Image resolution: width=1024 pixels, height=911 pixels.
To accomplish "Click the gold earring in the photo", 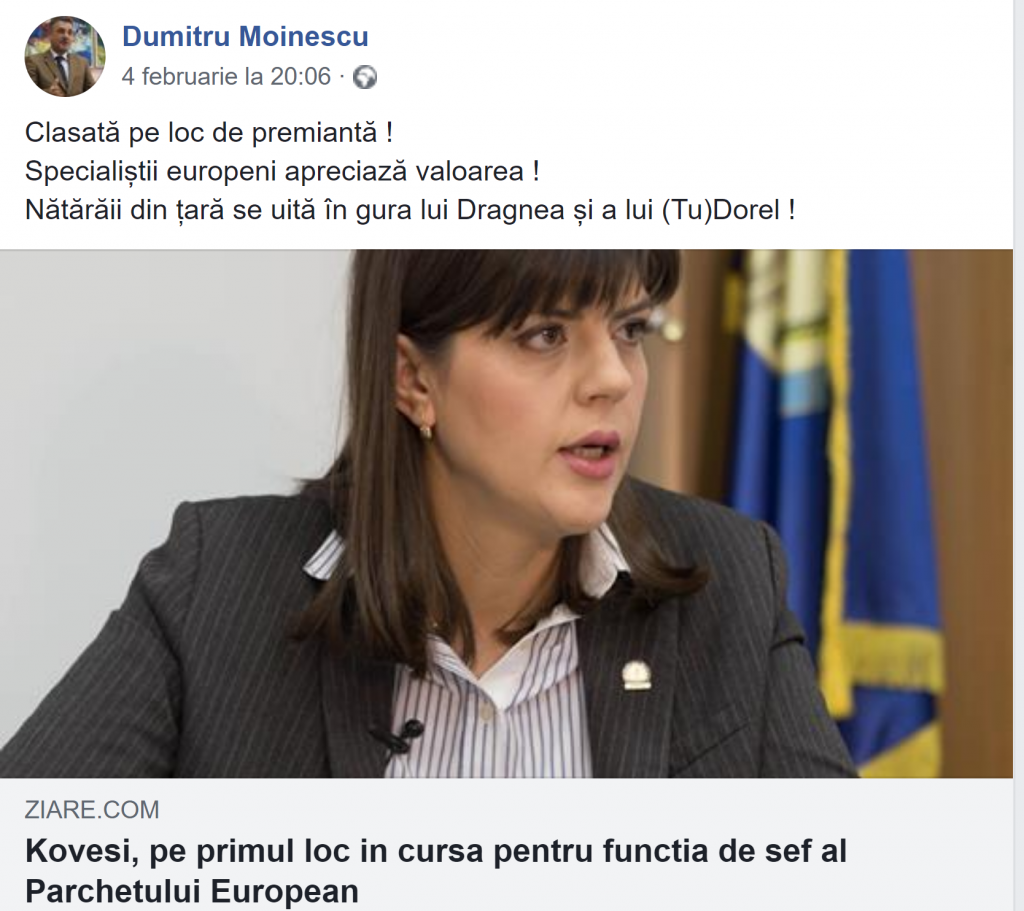I will tap(426, 430).
